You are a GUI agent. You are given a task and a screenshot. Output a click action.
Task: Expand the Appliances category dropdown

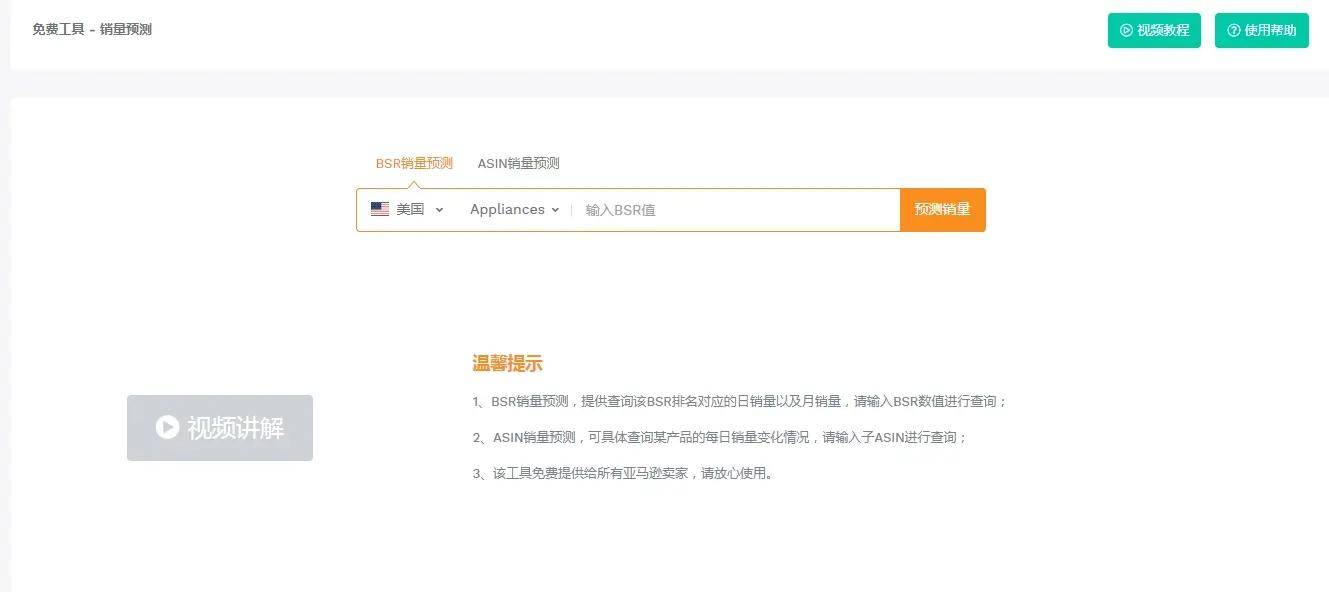(514, 209)
